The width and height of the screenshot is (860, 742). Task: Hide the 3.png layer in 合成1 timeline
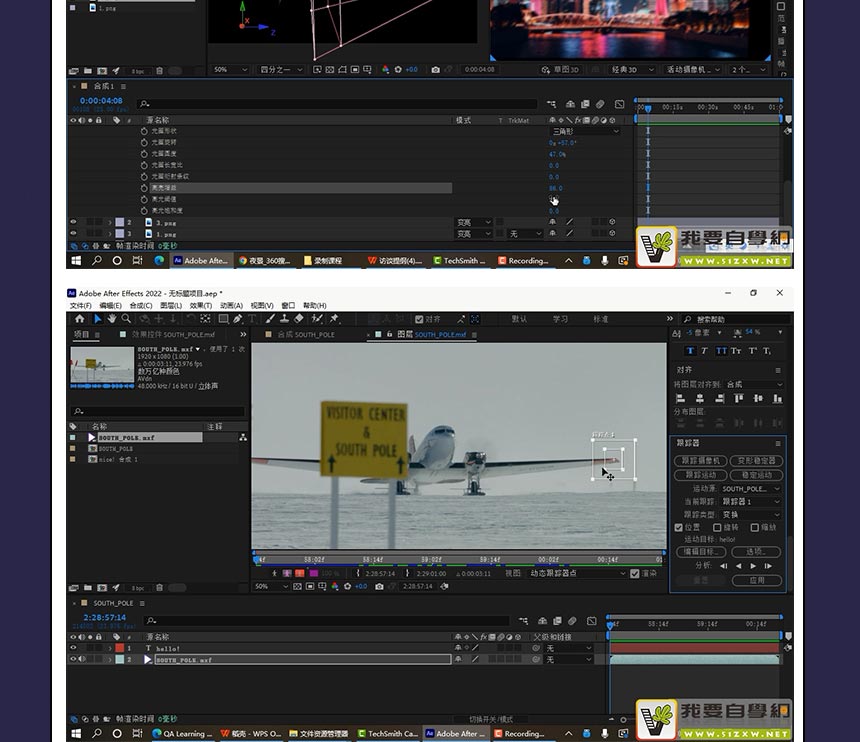(73, 222)
